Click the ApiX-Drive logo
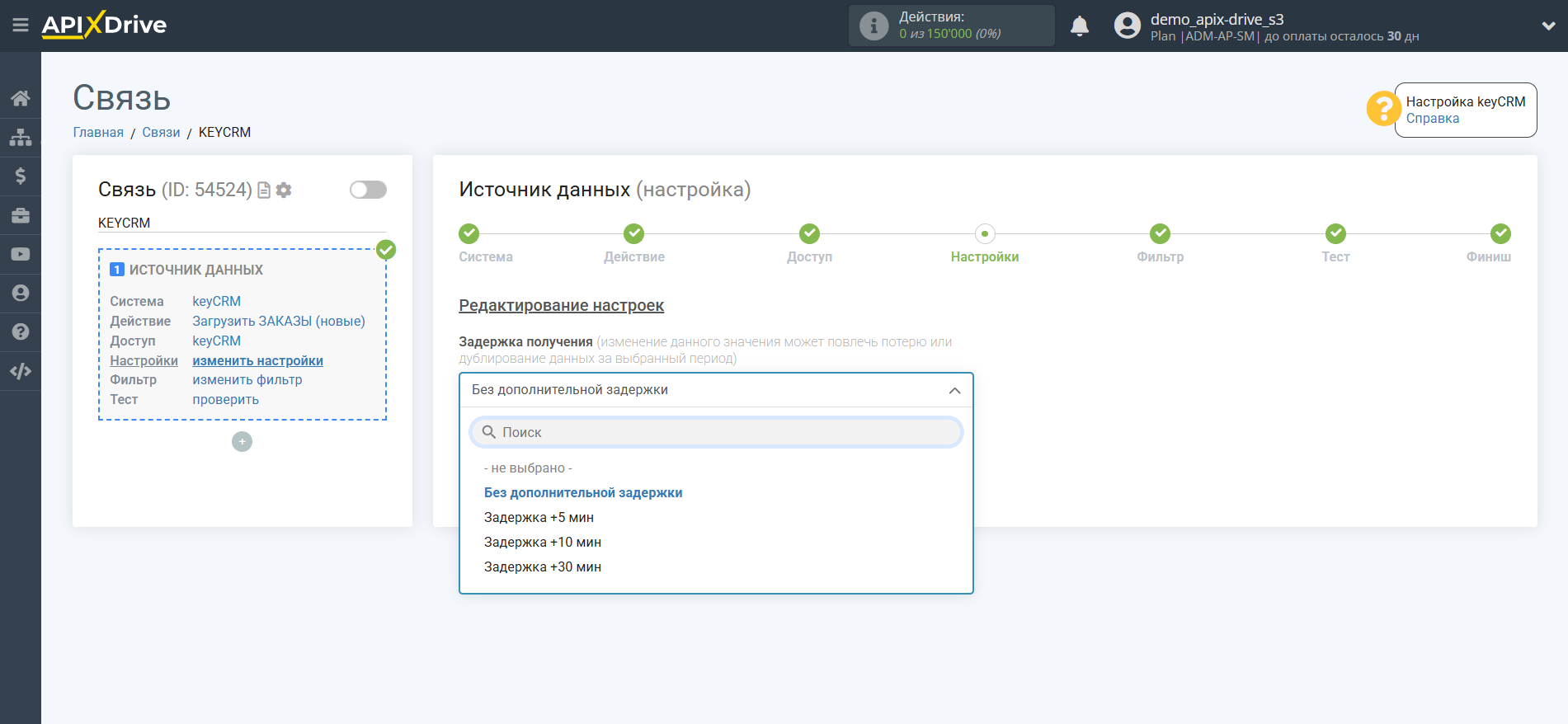1568x724 pixels. [104, 25]
